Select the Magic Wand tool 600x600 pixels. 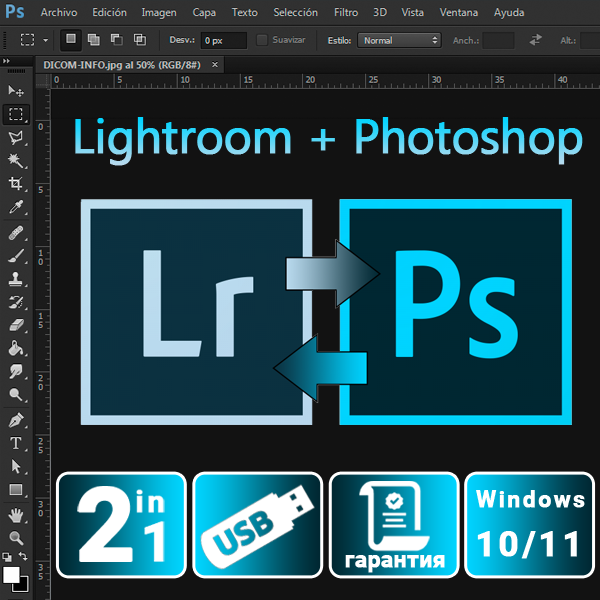[16, 161]
